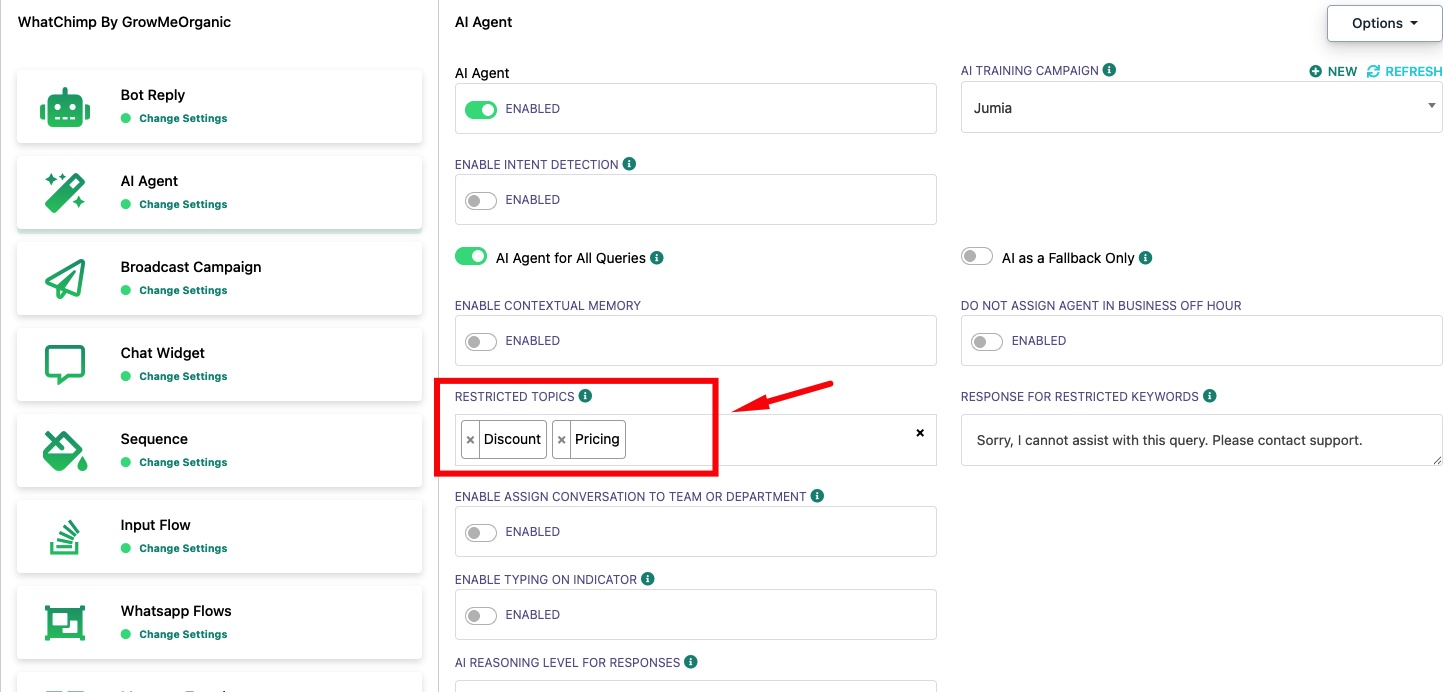The height and width of the screenshot is (692, 1443).
Task: Remove the Discount tag with its x
Action: (471, 439)
